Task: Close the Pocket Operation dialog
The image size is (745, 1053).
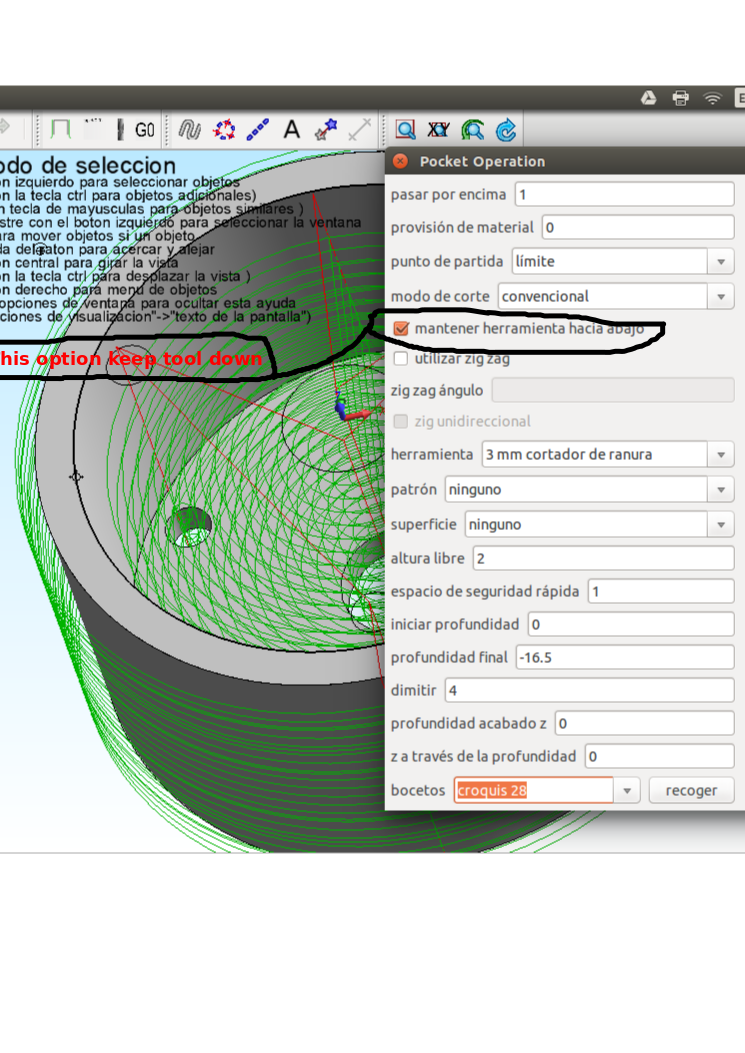Action: point(401,161)
